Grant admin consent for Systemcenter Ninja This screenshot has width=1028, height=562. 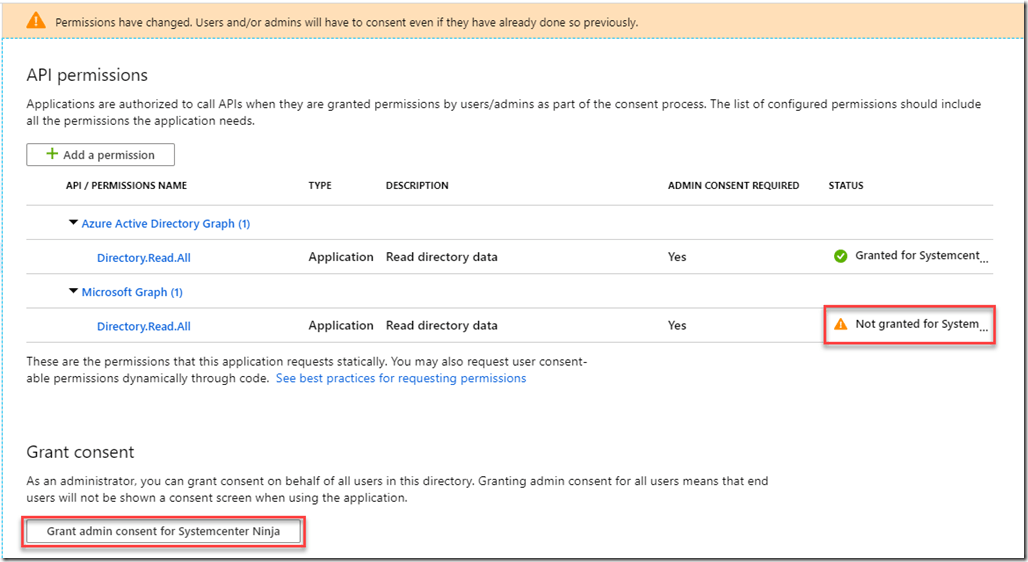(x=164, y=531)
